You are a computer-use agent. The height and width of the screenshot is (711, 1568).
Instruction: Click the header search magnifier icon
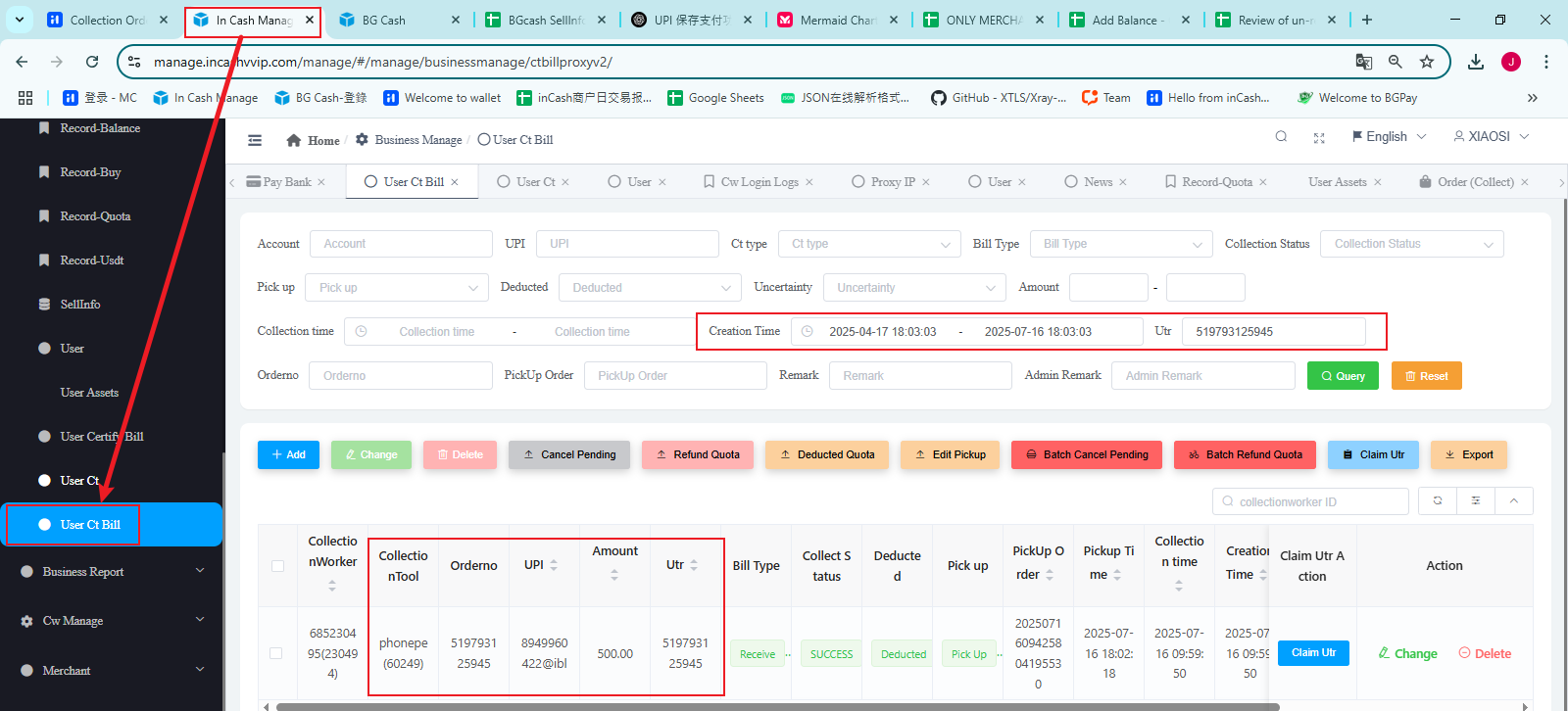(1281, 137)
